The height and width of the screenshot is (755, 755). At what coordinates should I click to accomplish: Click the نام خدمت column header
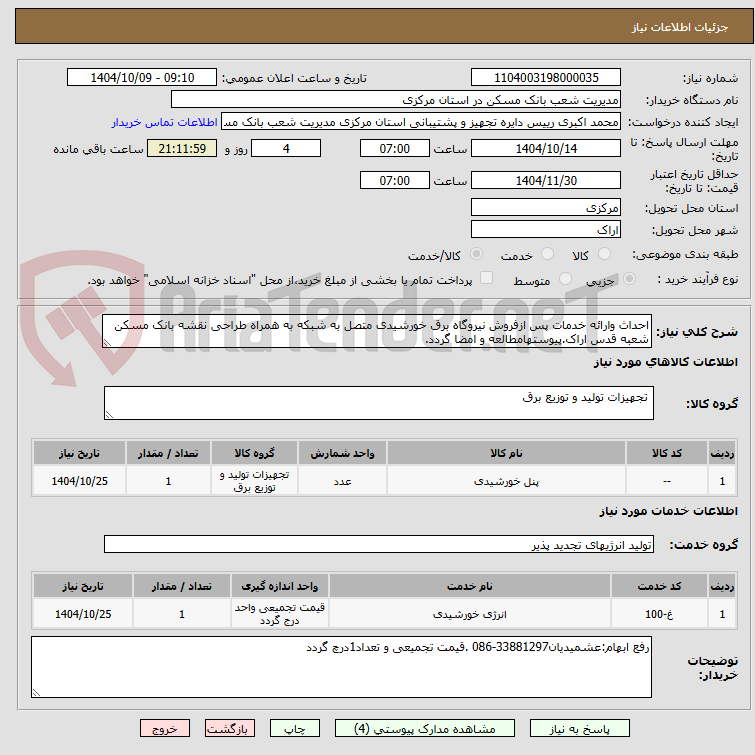tap(469, 586)
